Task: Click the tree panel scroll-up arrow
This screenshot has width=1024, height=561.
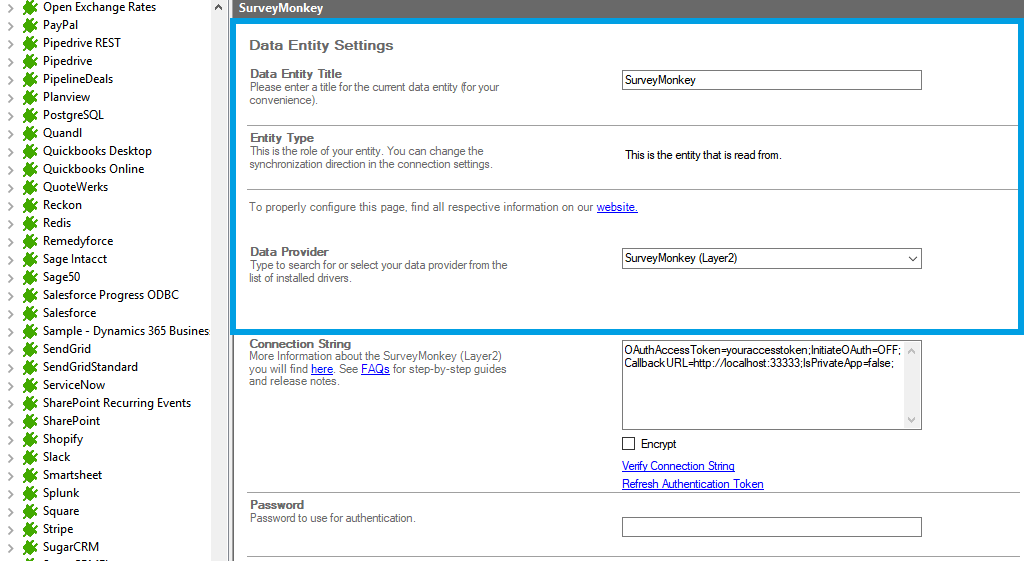Action: point(218,8)
